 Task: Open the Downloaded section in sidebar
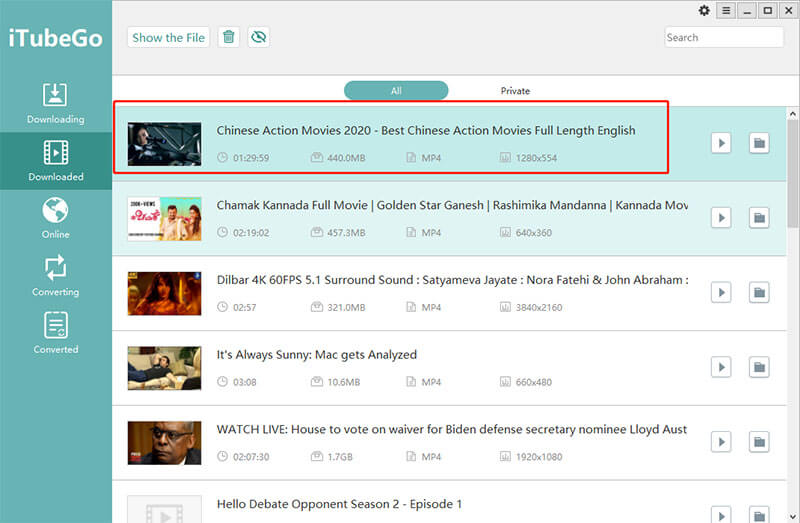55,161
